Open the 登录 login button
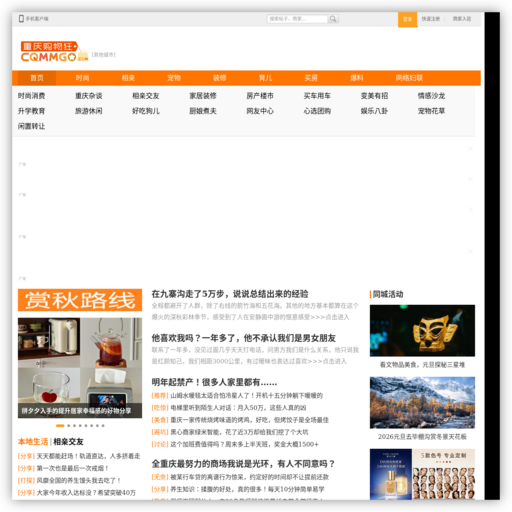The width and height of the screenshot is (512, 512). pos(408,19)
